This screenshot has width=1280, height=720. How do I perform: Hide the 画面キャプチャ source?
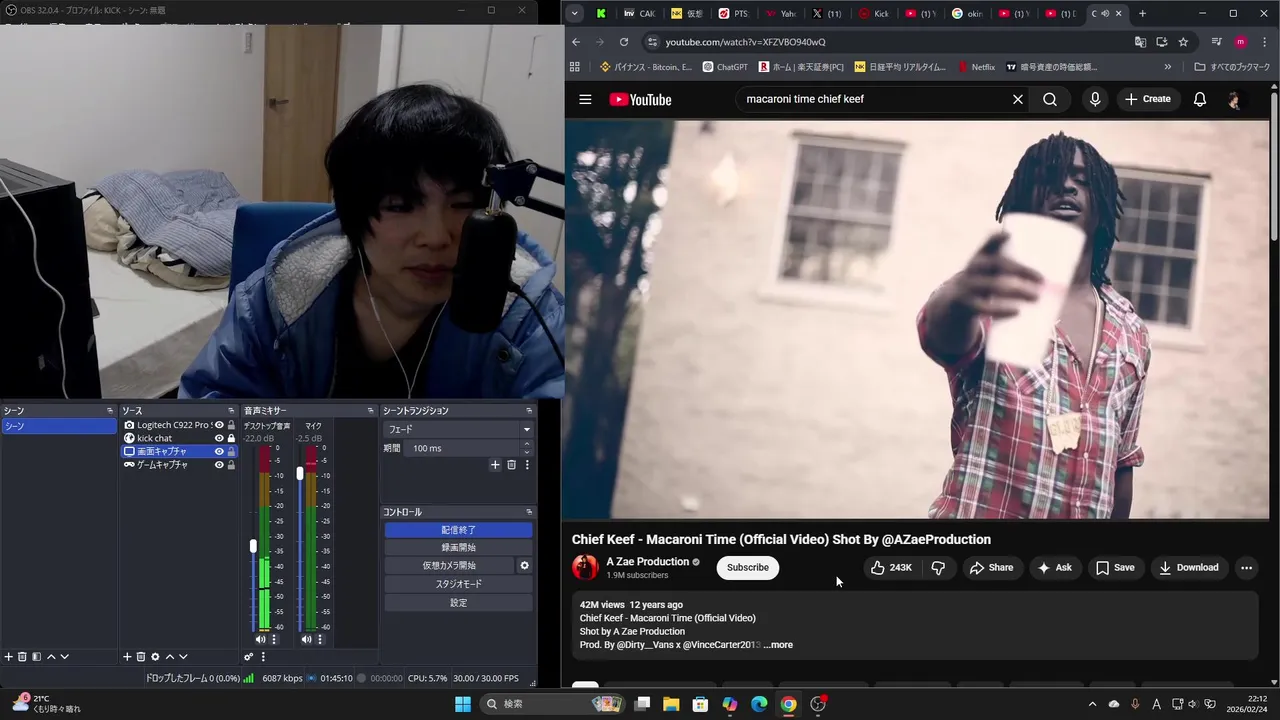point(219,451)
